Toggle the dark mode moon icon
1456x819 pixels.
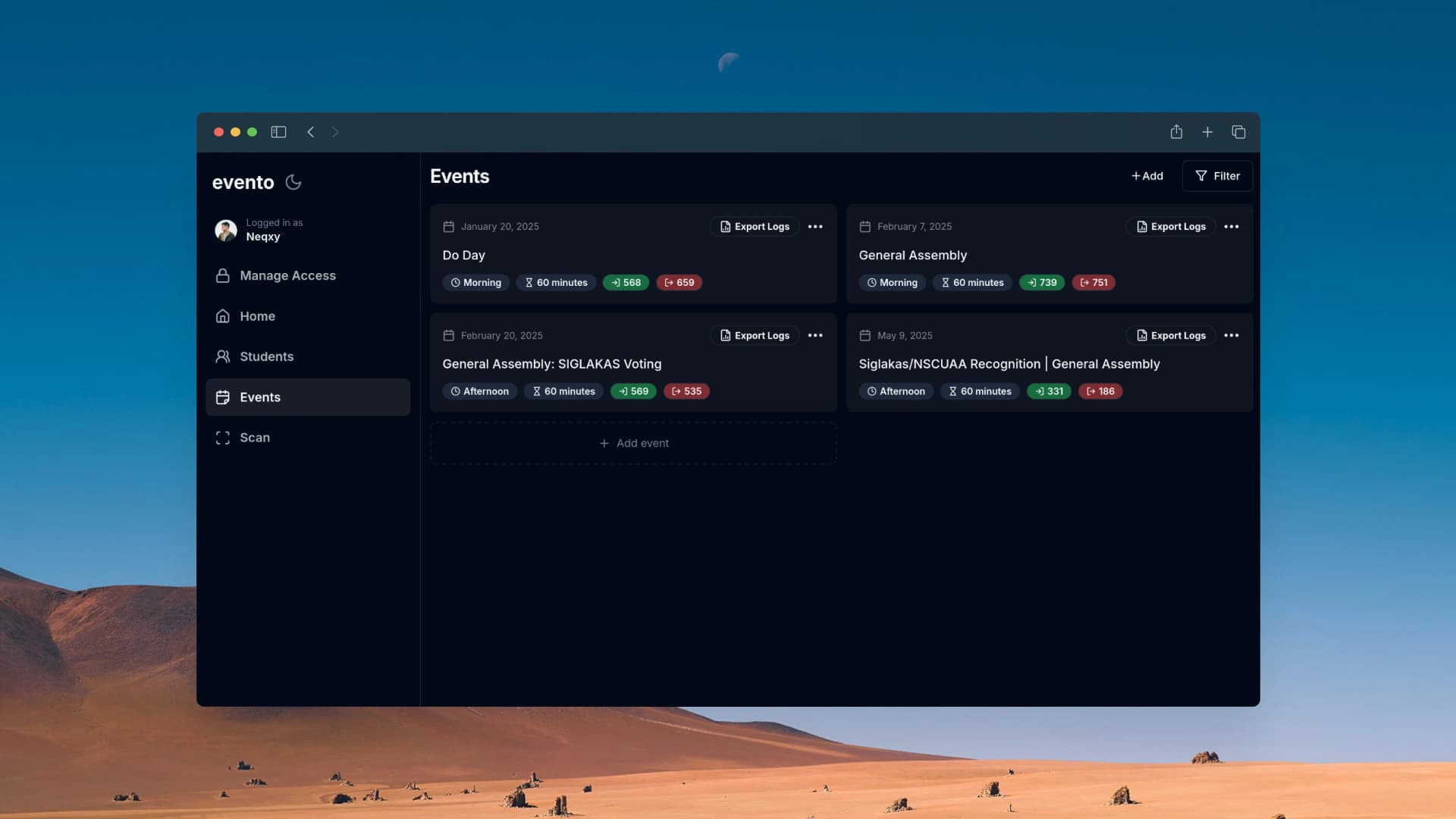coord(293,182)
